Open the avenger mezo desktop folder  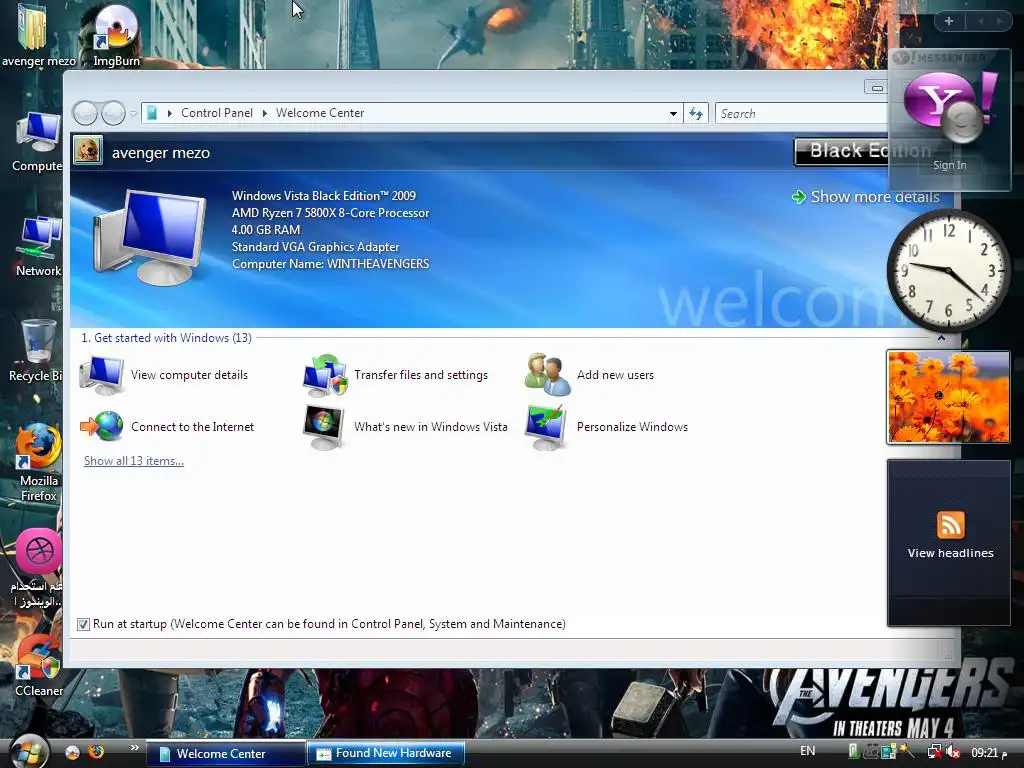coord(38,36)
